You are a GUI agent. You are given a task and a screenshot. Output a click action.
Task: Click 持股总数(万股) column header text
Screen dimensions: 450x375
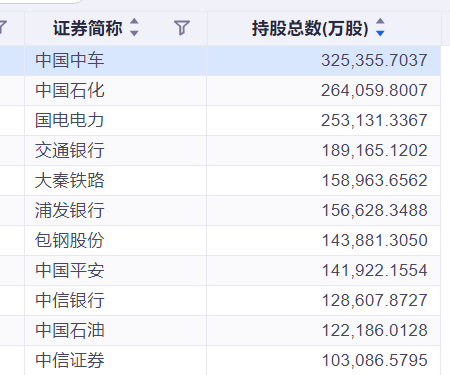[310, 28]
